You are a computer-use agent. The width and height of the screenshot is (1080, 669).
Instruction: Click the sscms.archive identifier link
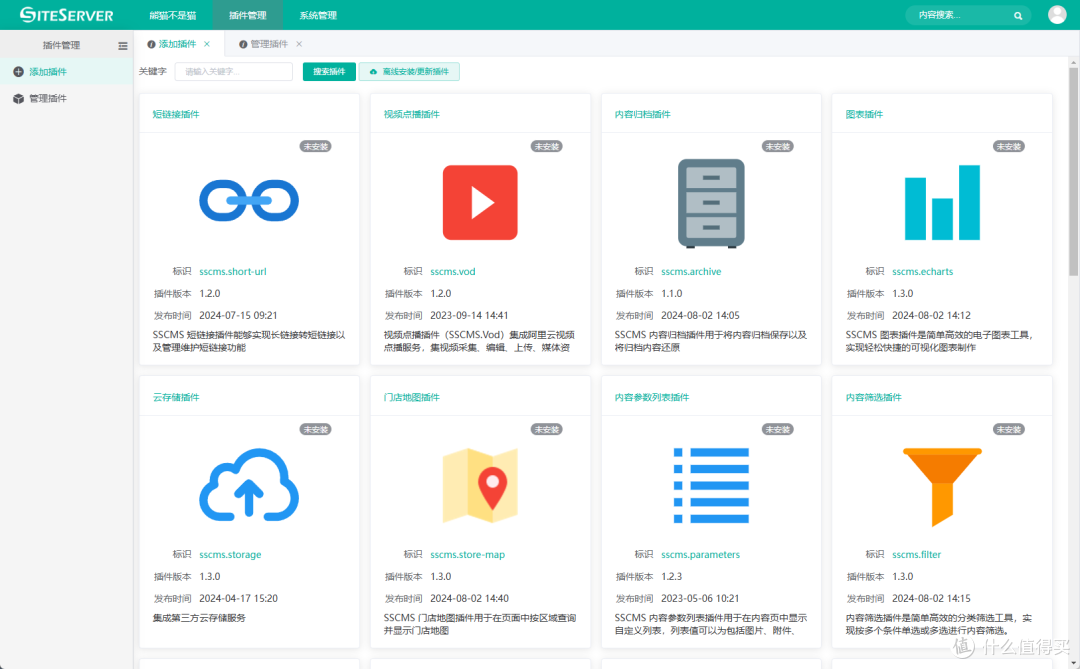[x=691, y=271]
